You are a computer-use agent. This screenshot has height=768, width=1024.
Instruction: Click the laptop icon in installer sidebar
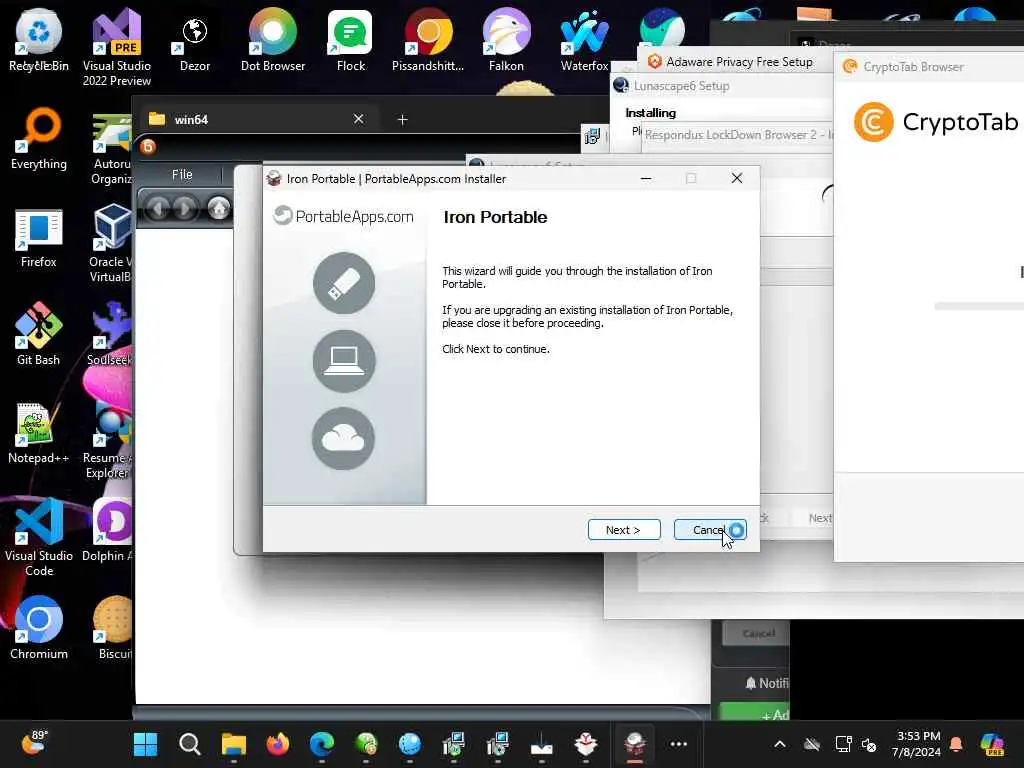pyautogui.click(x=344, y=360)
